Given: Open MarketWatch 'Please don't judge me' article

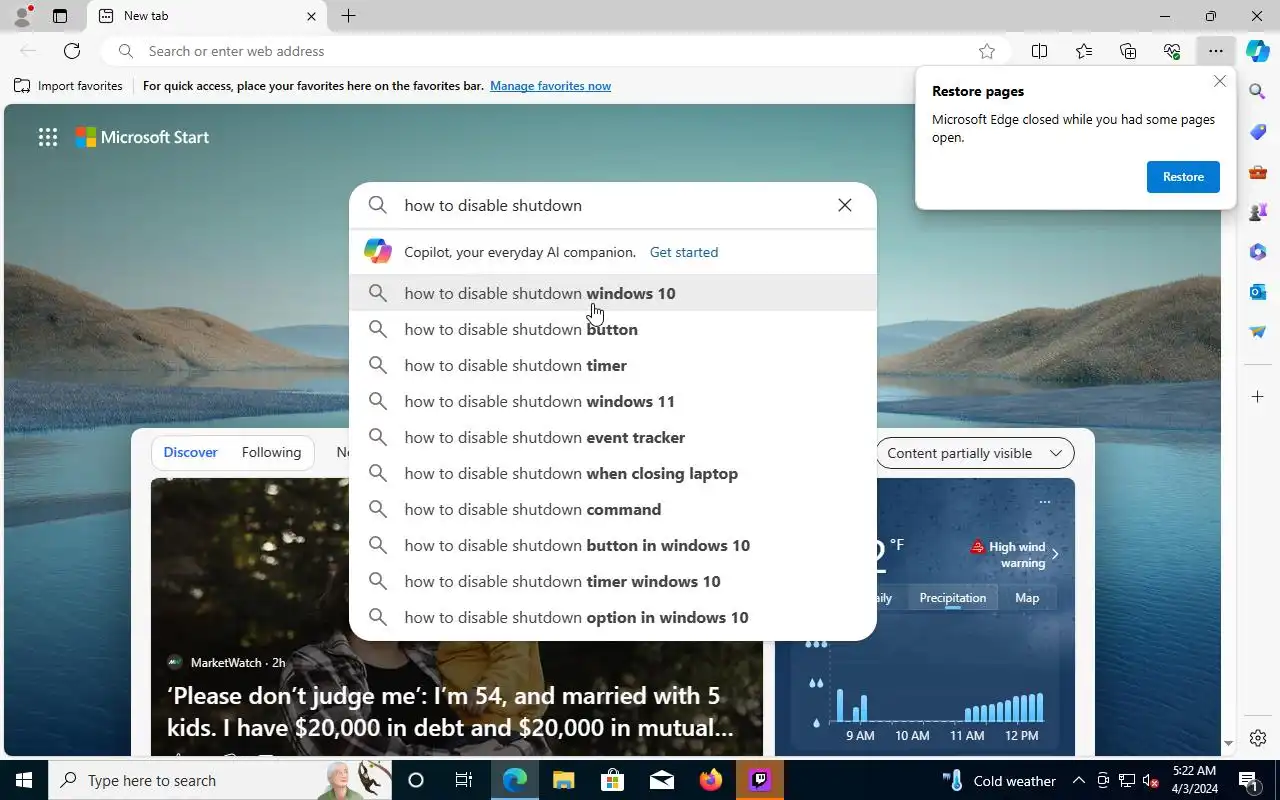Looking at the screenshot, I should point(450,711).
